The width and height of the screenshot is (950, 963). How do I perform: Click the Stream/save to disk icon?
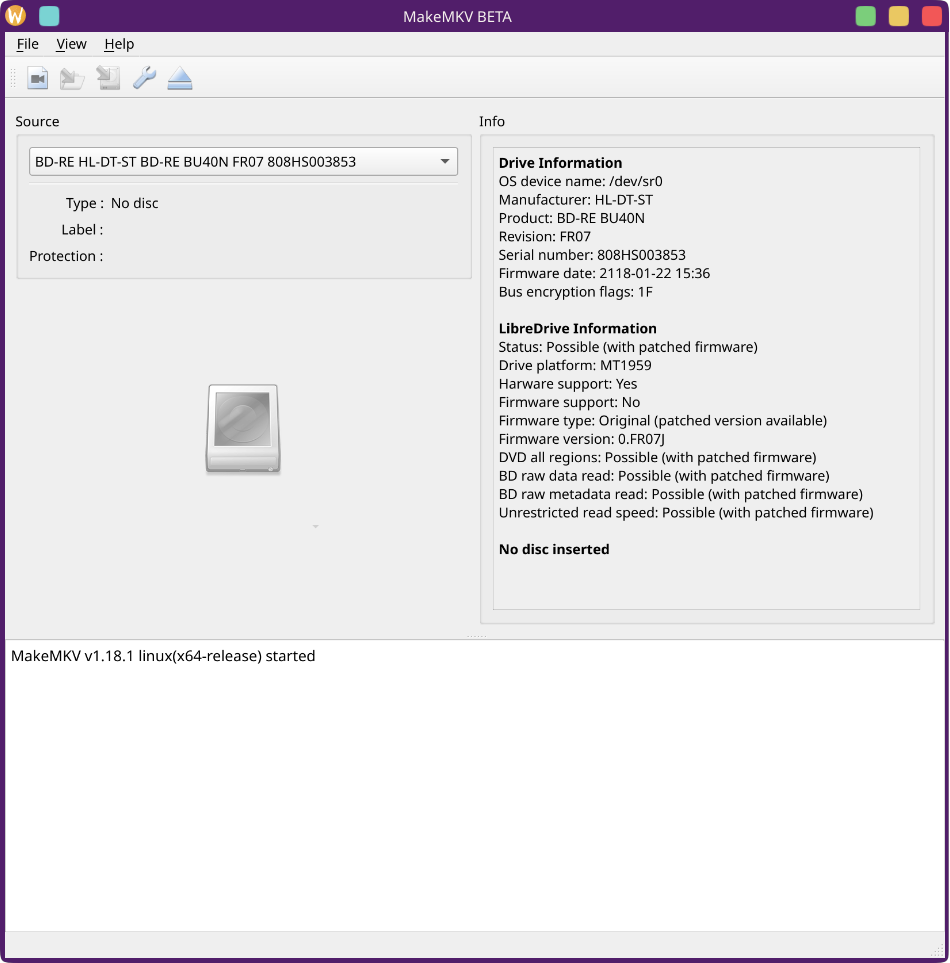click(x=108, y=78)
